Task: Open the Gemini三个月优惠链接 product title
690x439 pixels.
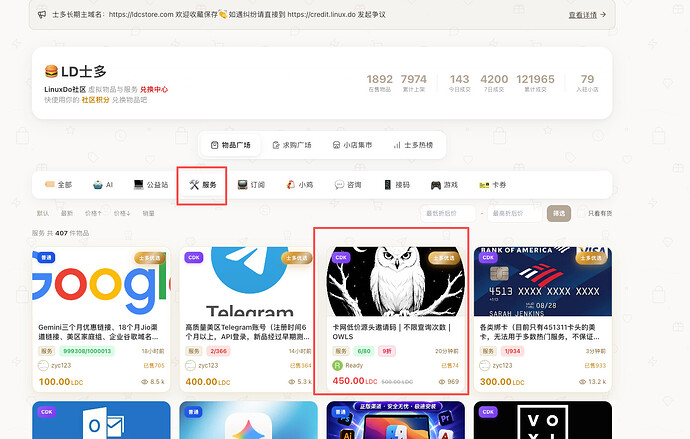Action: pyautogui.click(x=98, y=332)
